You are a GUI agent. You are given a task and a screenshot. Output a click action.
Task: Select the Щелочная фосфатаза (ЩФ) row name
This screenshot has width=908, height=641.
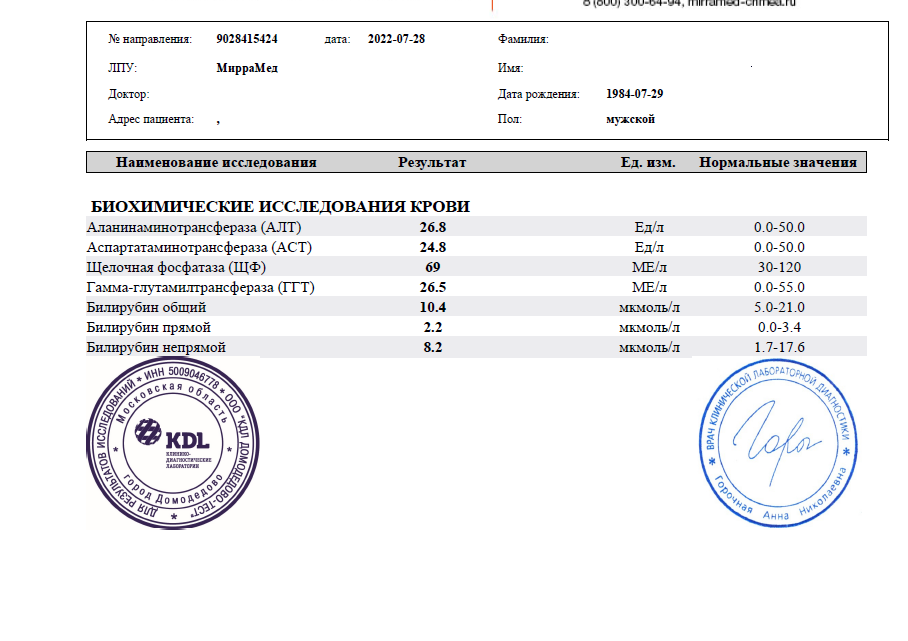(x=177, y=267)
